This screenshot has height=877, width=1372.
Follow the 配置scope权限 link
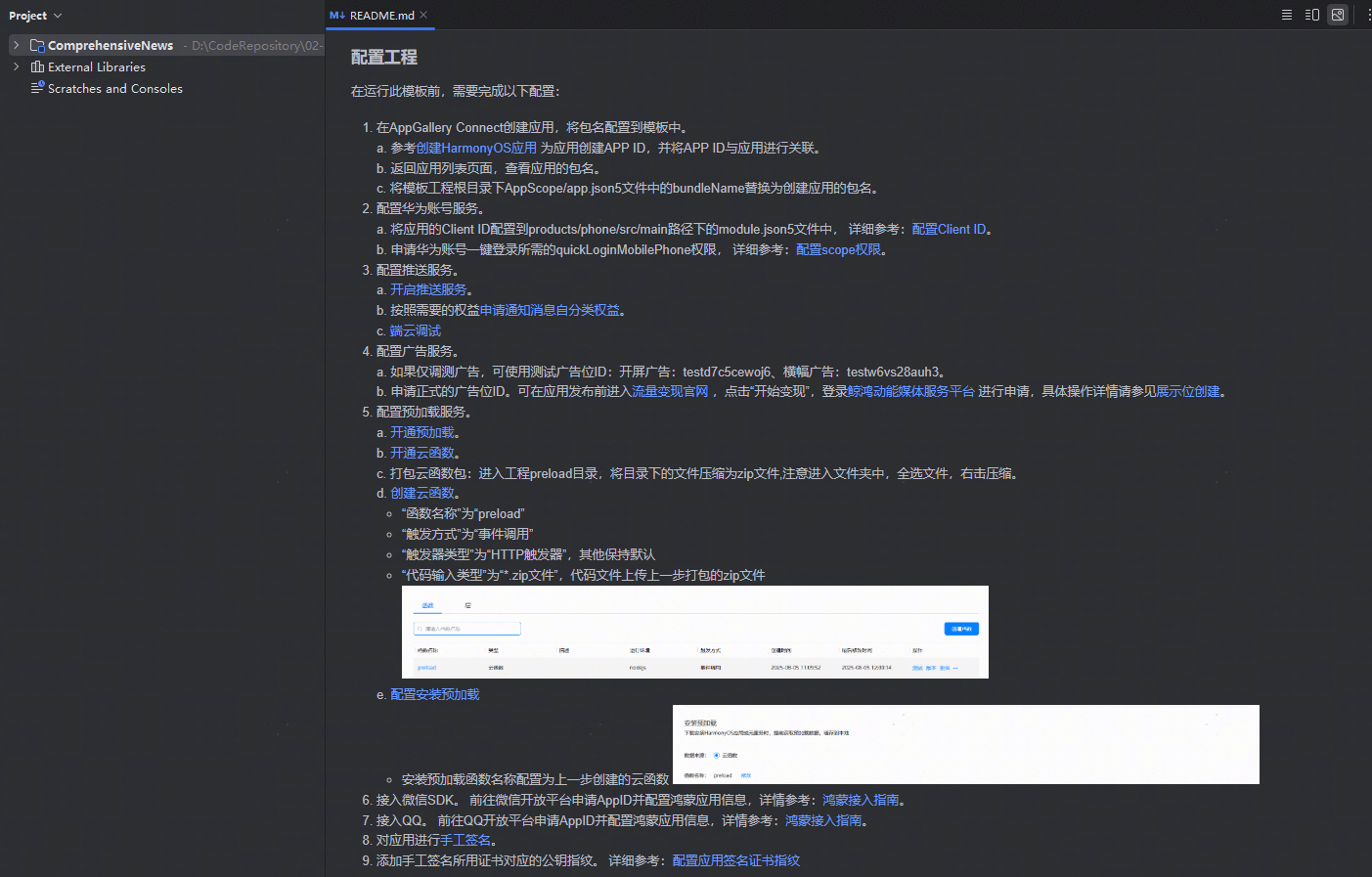tap(838, 249)
